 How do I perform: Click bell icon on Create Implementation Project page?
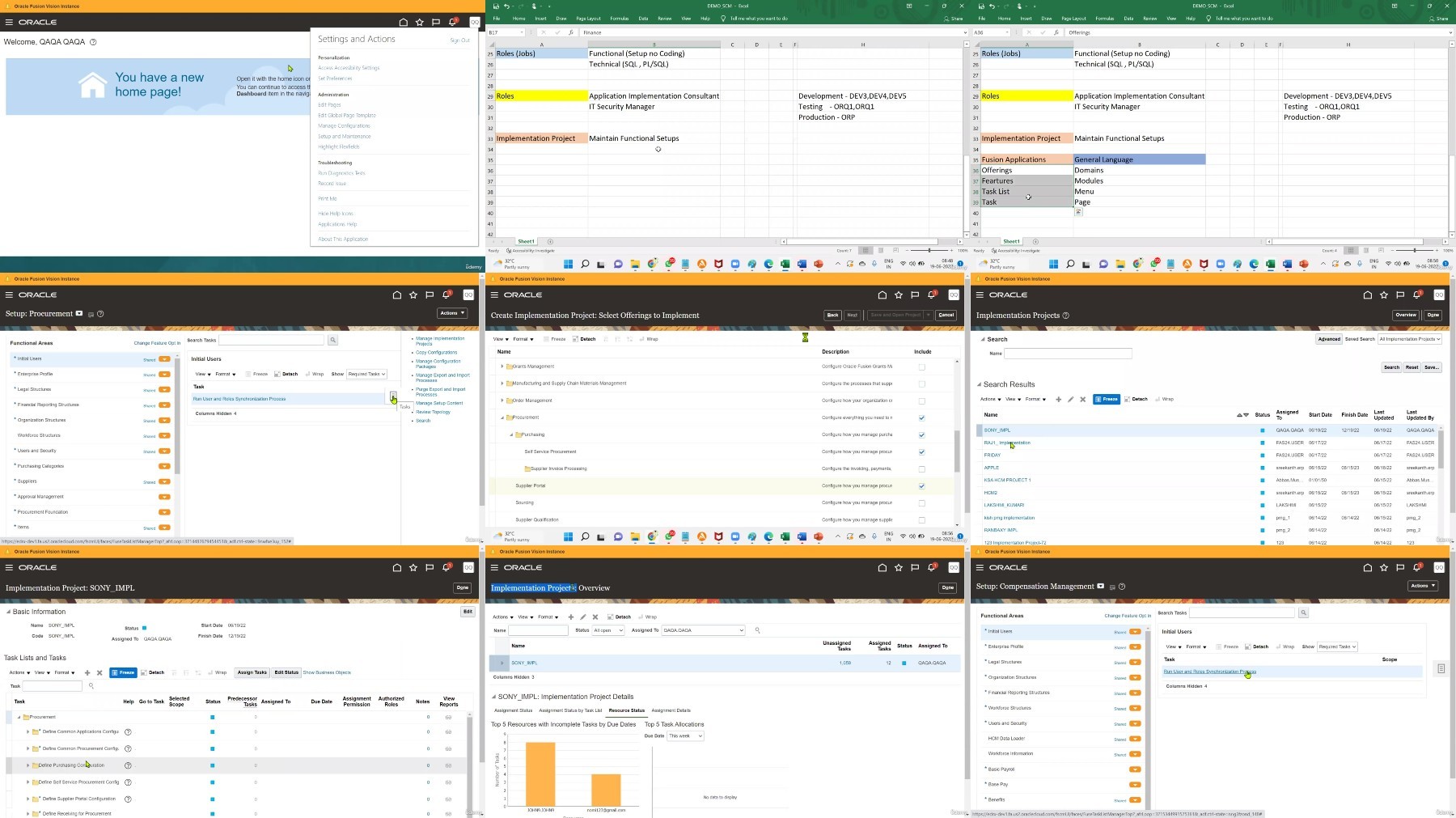(x=932, y=295)
